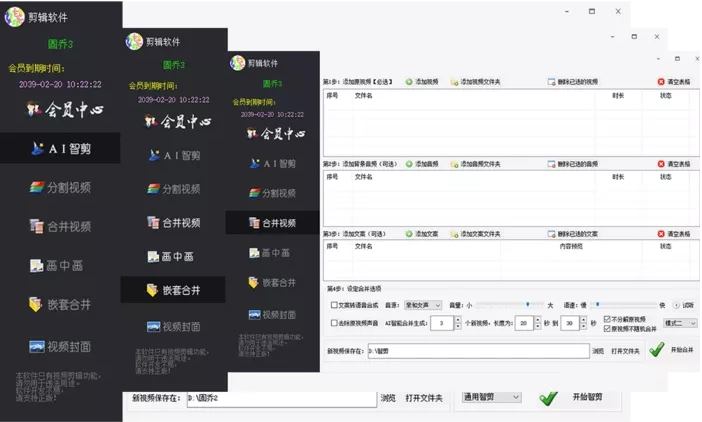This screenshot has width=702, height=422.
Task: Click 打开文件夹 next to the D:\智剪 path
Action: [625, 351]
